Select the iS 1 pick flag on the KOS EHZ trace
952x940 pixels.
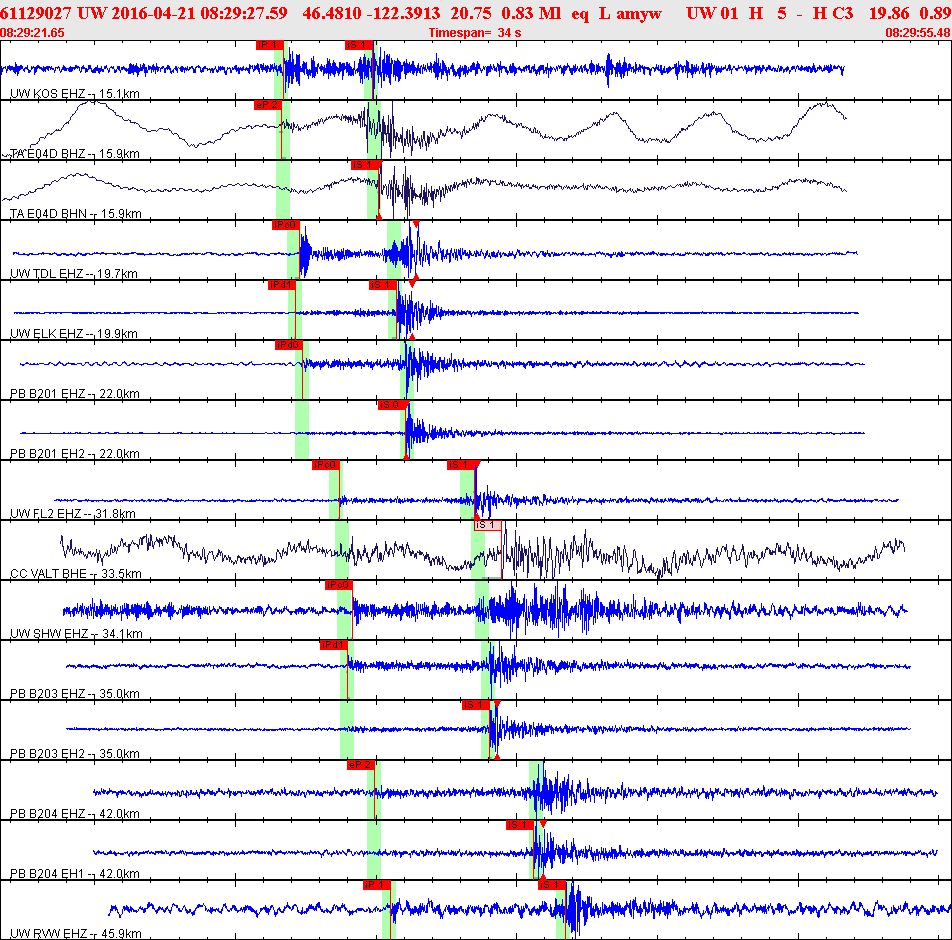359,45
